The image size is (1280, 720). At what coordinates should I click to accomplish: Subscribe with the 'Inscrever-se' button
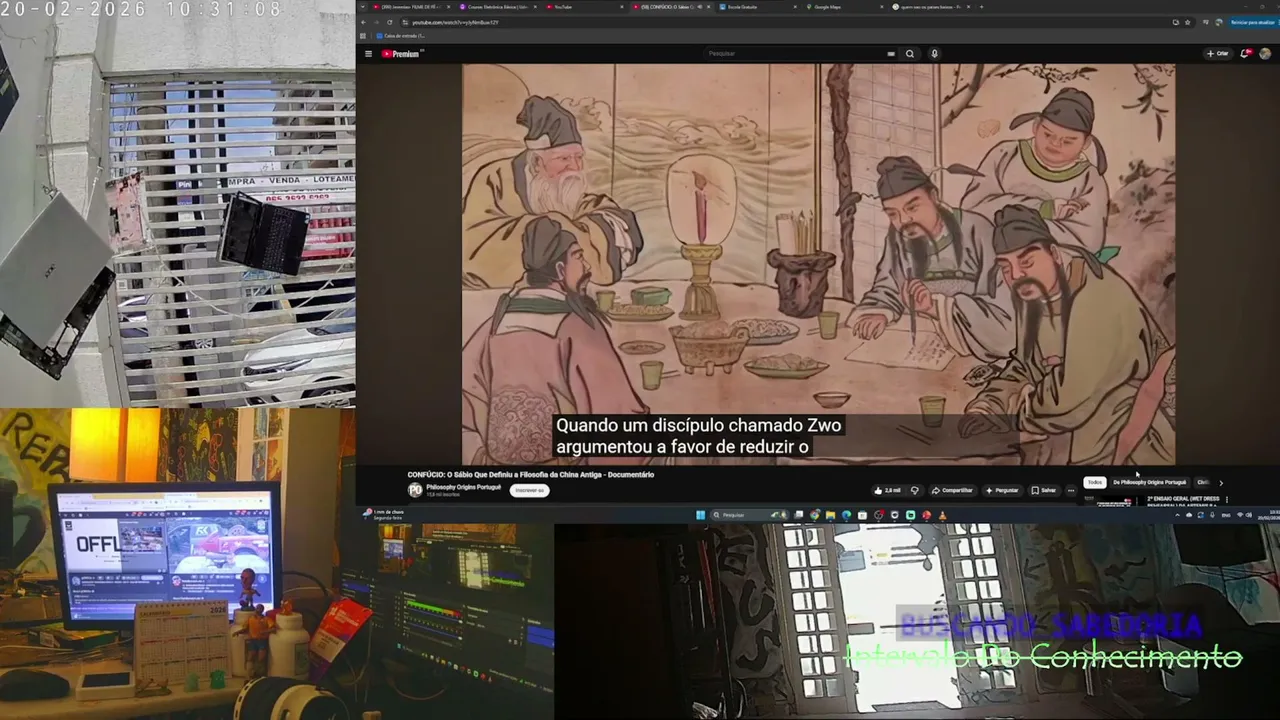[529, 490]
